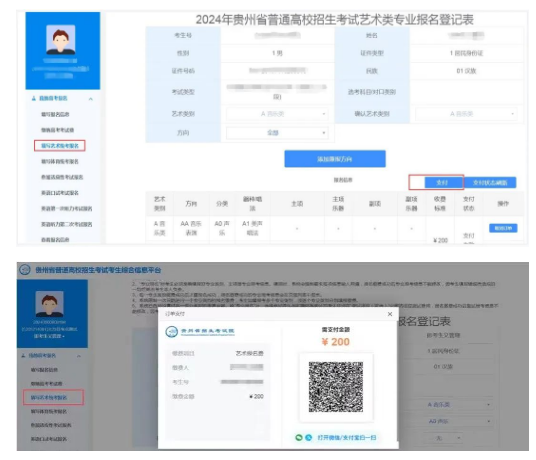
Task: Click the wide blue add-direction button
Action: coord(335,159)
